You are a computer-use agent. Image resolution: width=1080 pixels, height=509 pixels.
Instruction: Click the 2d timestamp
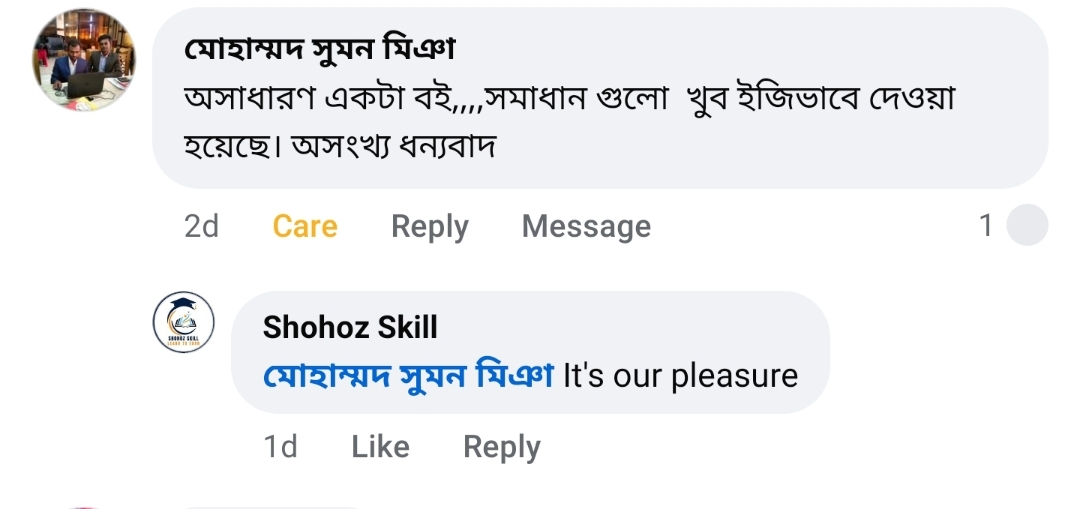tap(201, 227)
